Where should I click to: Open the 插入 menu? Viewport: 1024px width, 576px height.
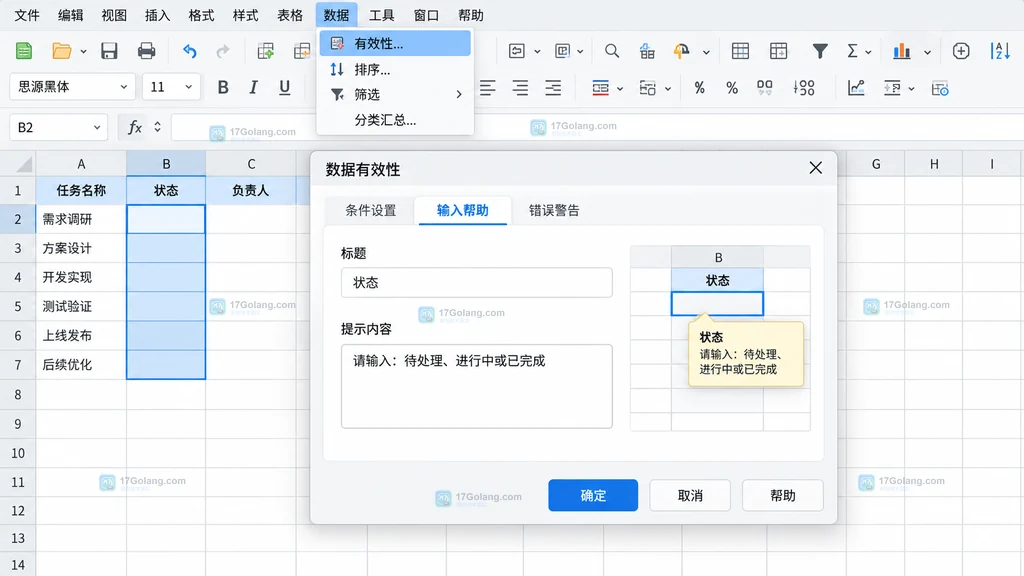pyautogui.click(x=157, y=15)
